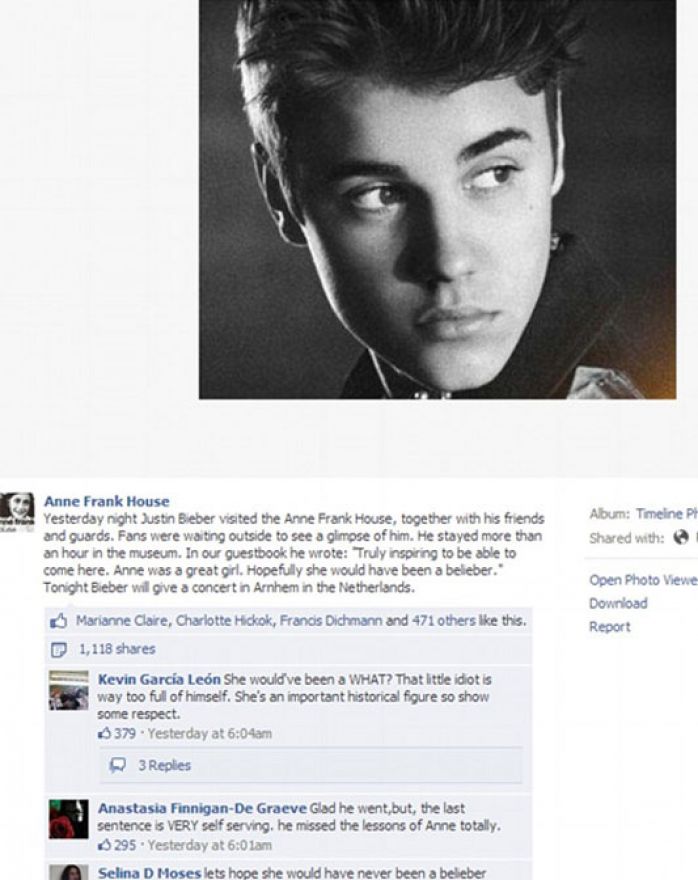Open Kevin García León's profile name
698x880 pixels.
tap(159, 679)
